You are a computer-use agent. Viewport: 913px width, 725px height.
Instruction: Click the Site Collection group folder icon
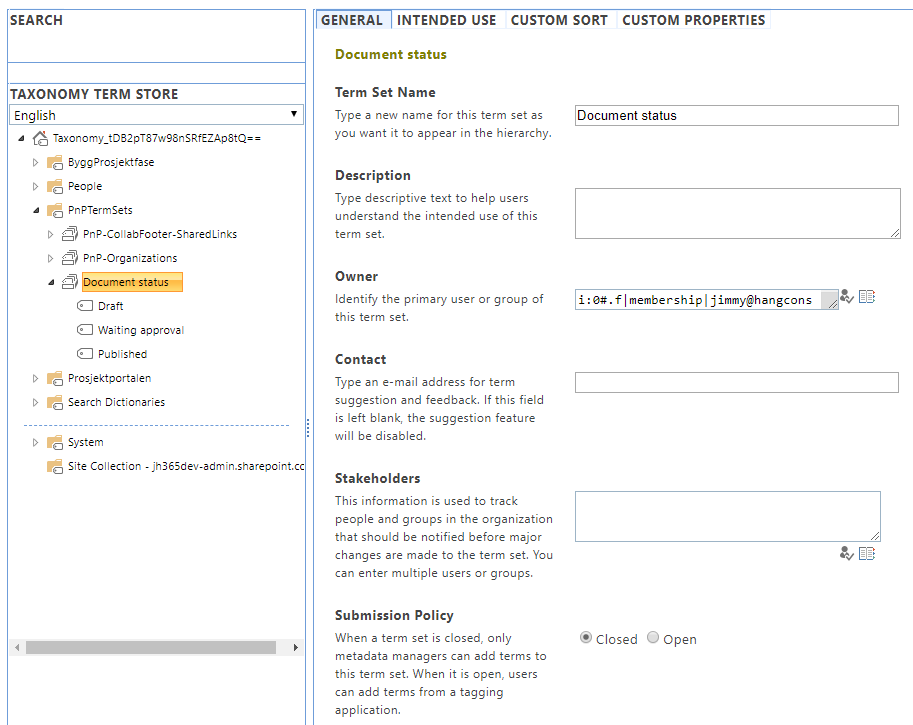pyautogui.click(x=55, y=467)
